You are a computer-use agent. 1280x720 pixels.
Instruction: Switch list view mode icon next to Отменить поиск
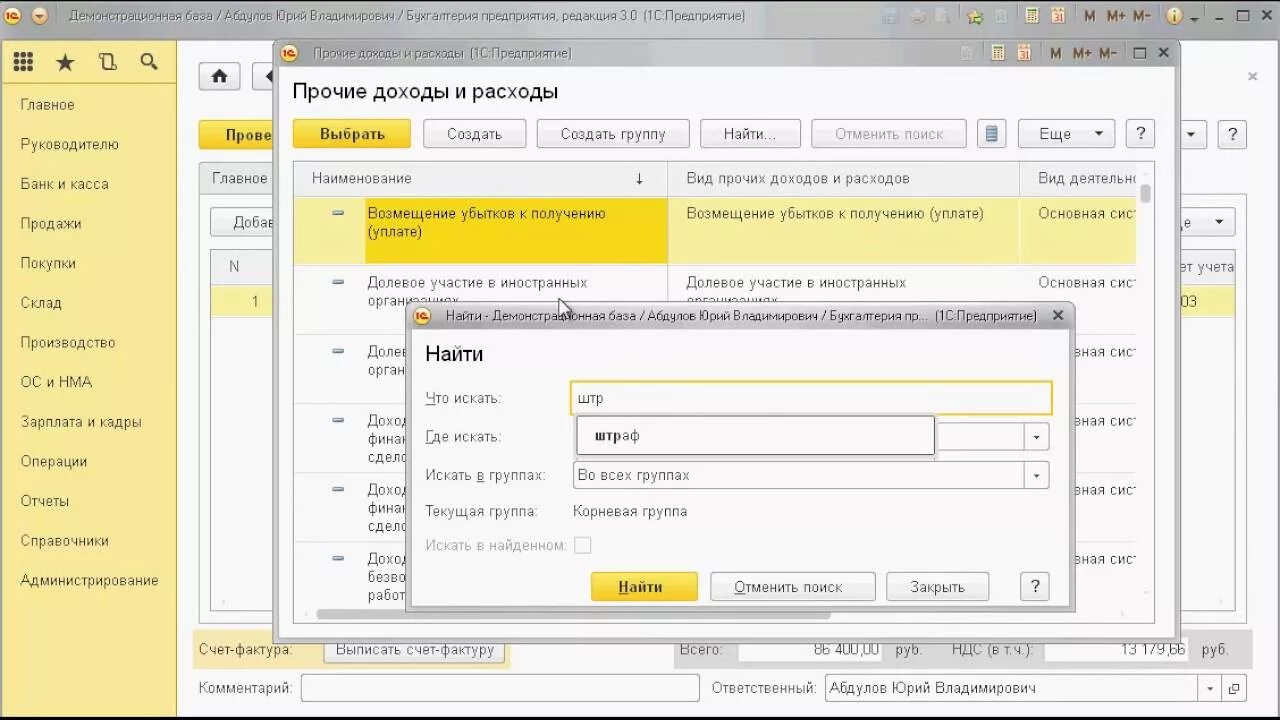point(991,134)
